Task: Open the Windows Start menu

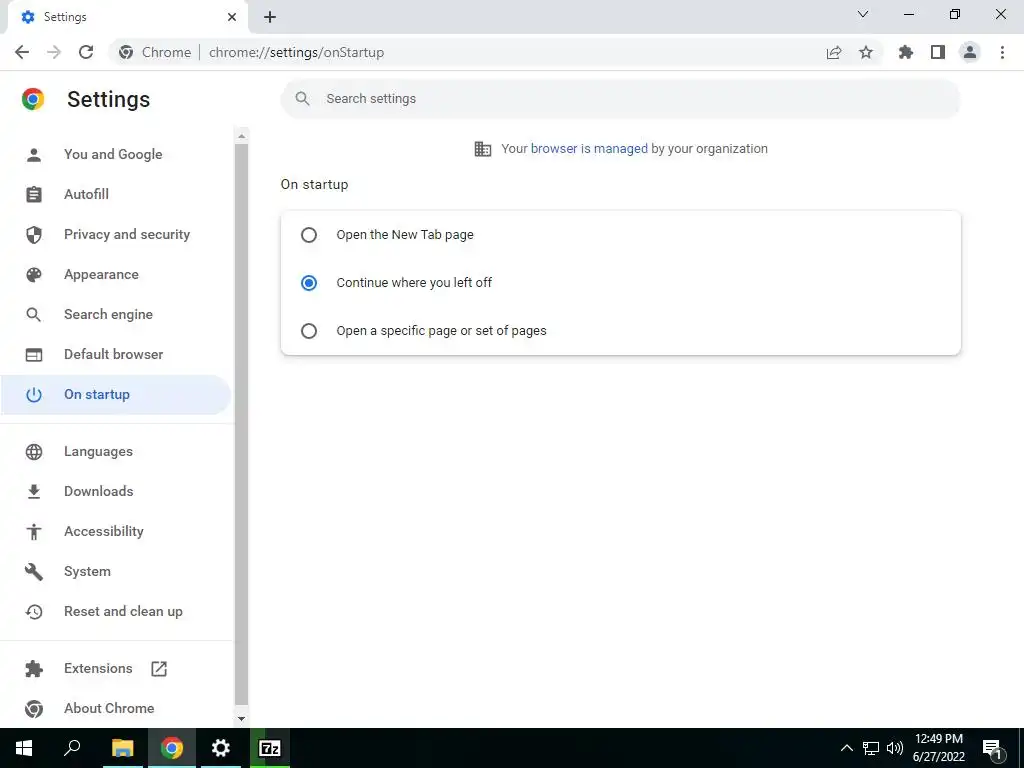Action: pyautogui.click(x=24, y=748)
